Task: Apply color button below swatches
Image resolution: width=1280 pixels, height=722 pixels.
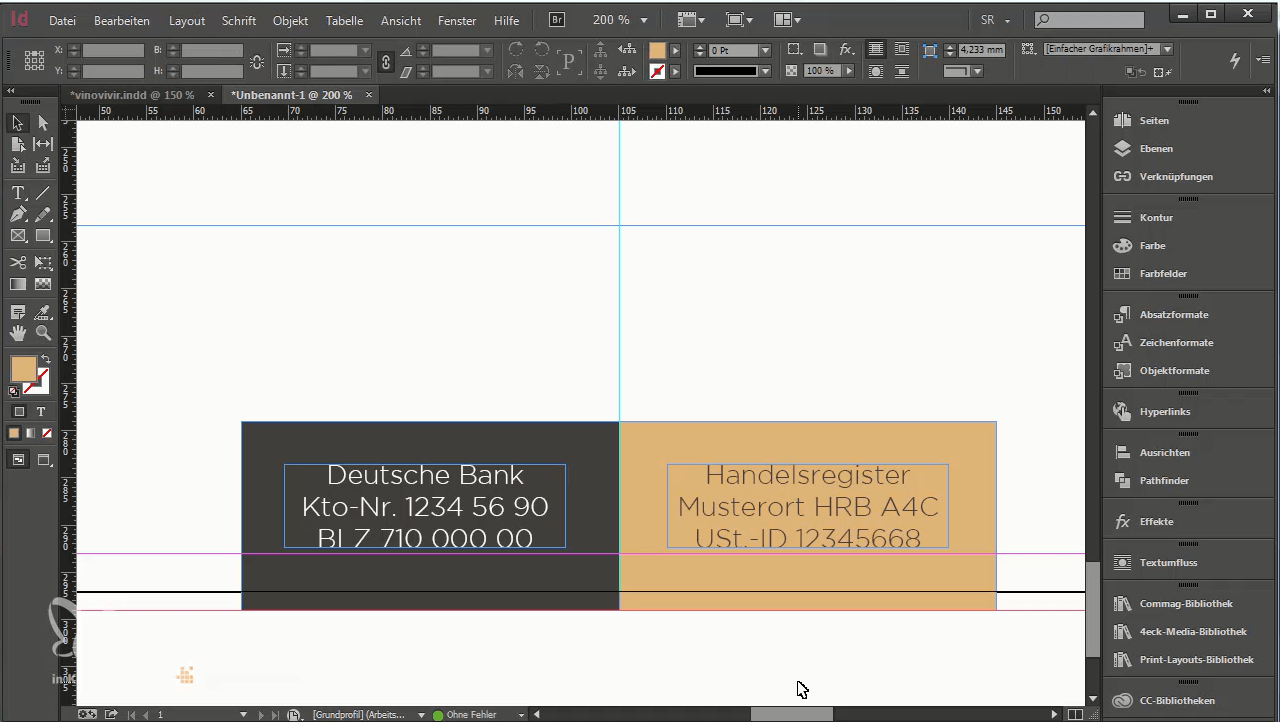Action: point(14,433)
